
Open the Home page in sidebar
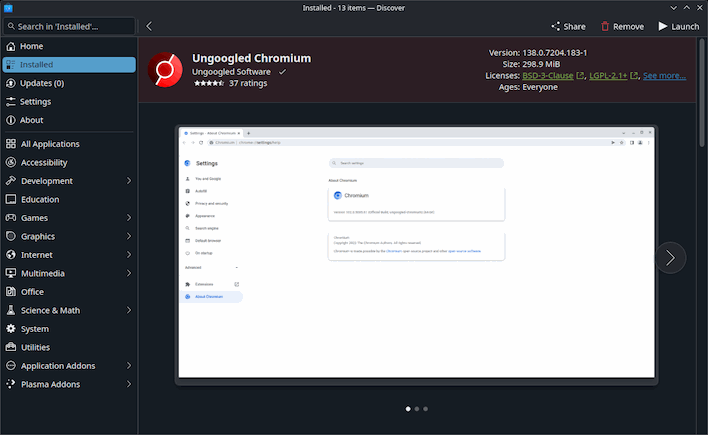point(32,46)
